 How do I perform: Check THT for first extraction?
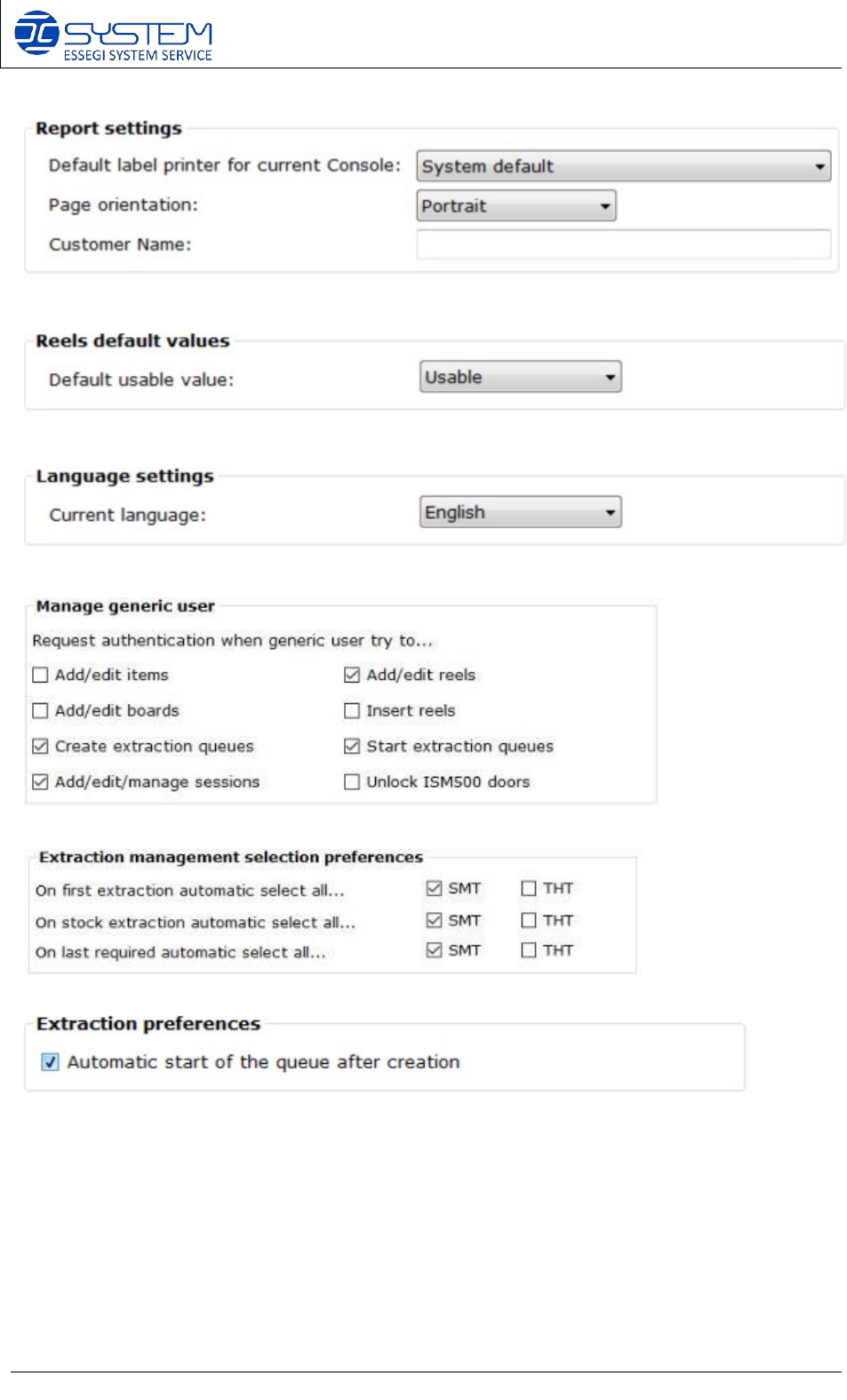click(x=529, y=888)
